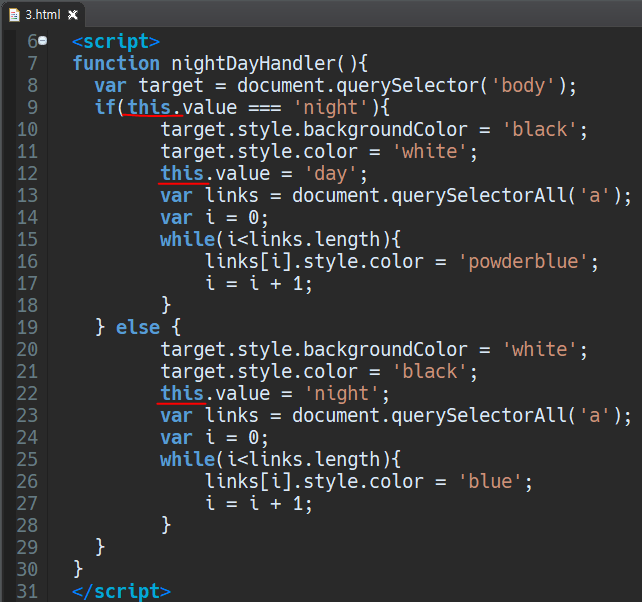Click 'backgroundColor' on line 10
This screenshot has width=642, height=602.
[x=385, y=130]
